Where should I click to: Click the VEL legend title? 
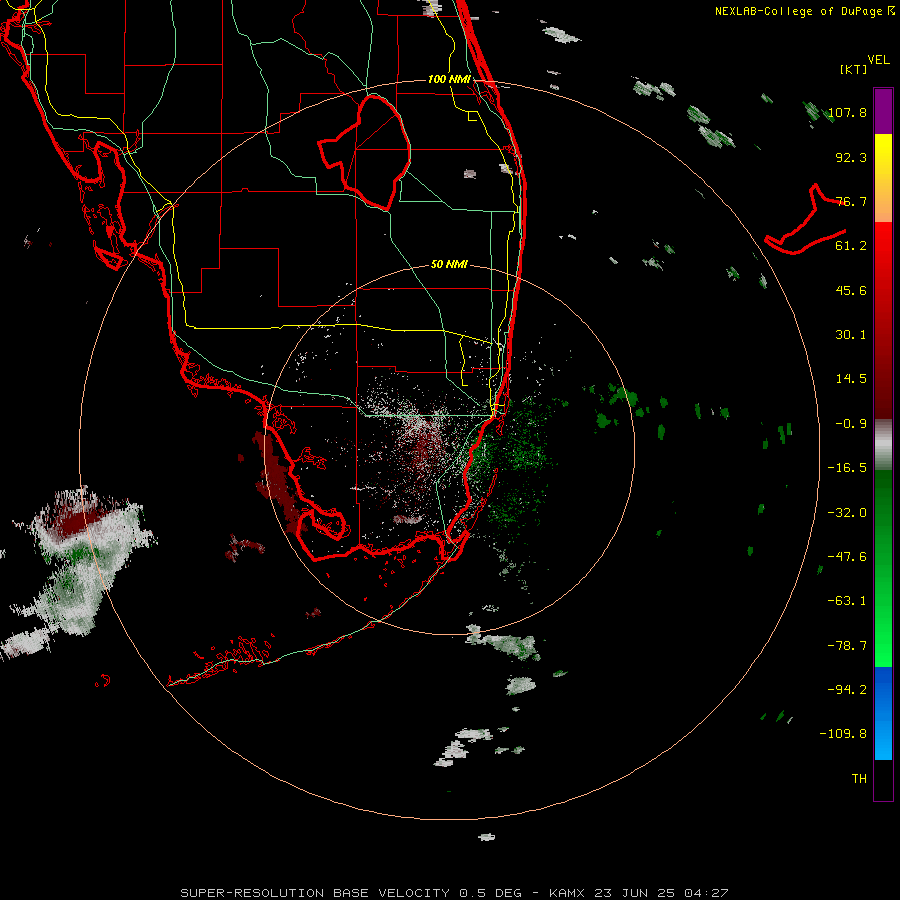878,60
